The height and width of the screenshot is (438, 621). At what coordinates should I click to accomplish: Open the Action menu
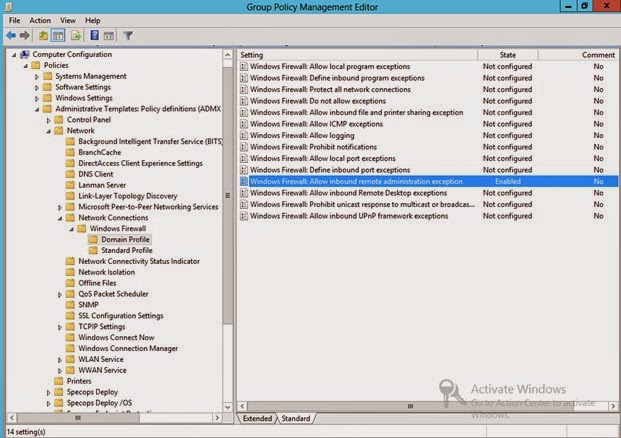coord(40,20)
